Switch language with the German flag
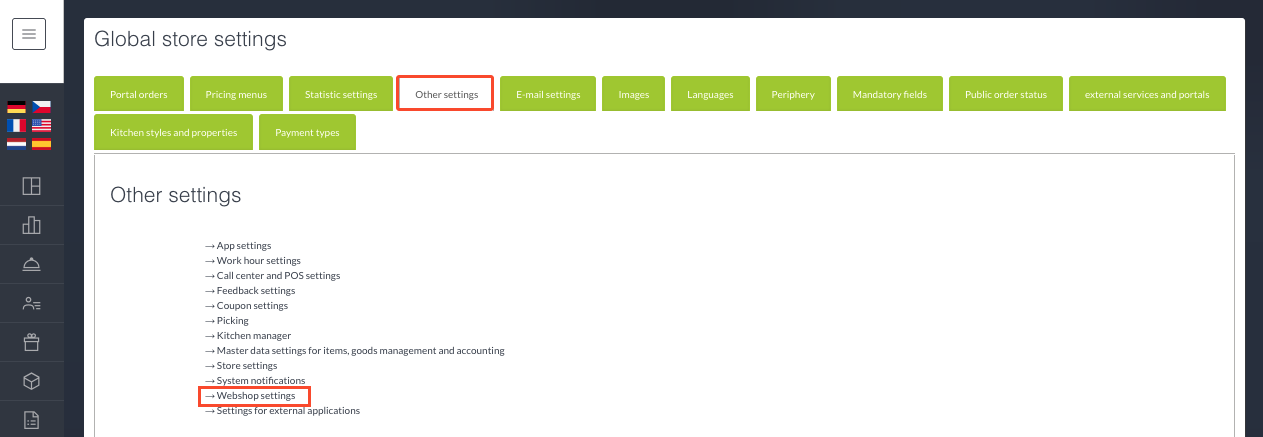 [16, 107]
